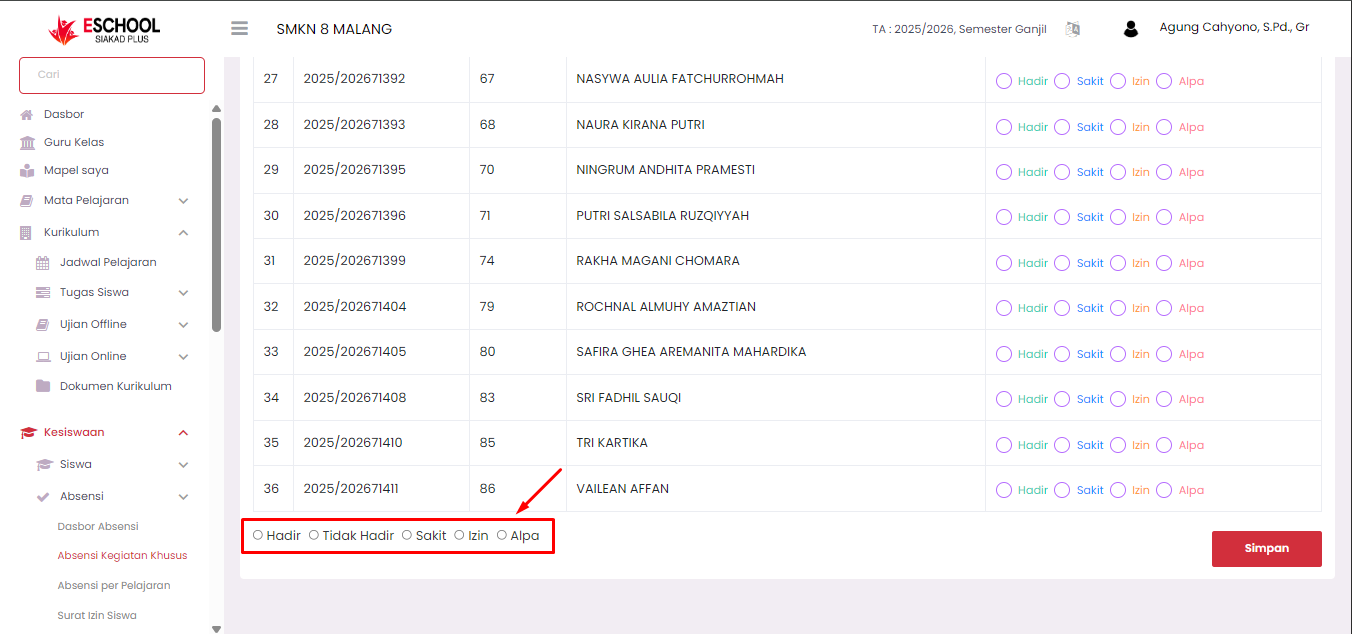Click the Guru Kelas building icon

point(27,143)
